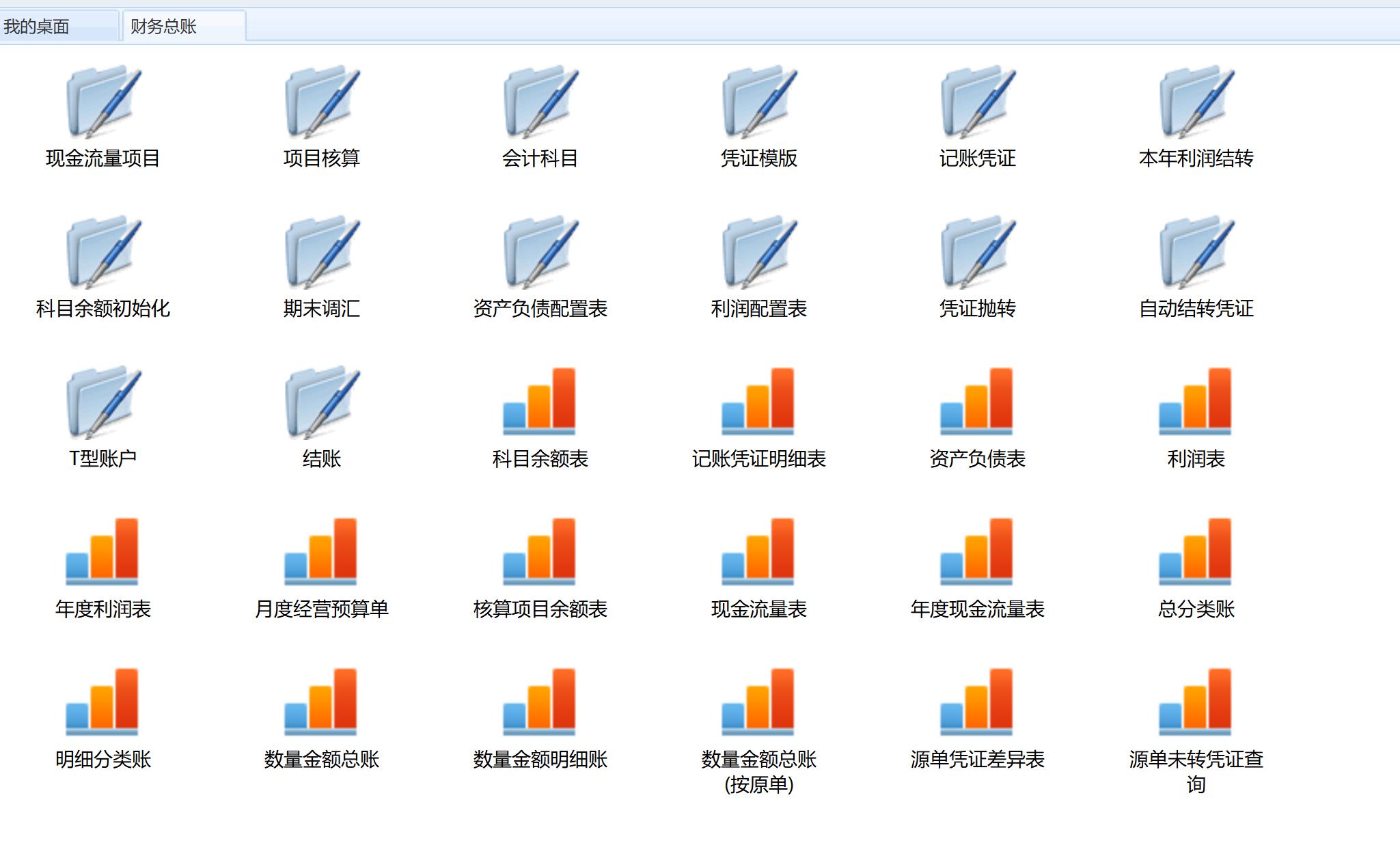Click the 源单凭证差异表 label link
The width and height of the screenshot is (1400, 845).
tap(977, 759)
